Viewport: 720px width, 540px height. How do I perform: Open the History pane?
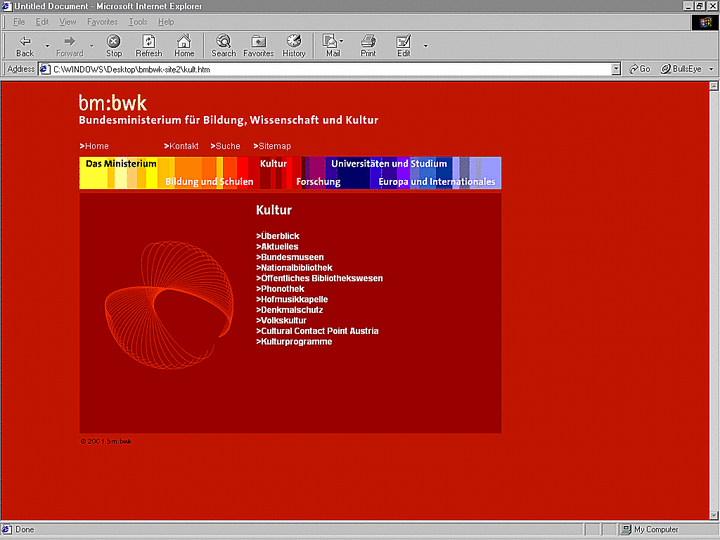(x=294, y=46)
